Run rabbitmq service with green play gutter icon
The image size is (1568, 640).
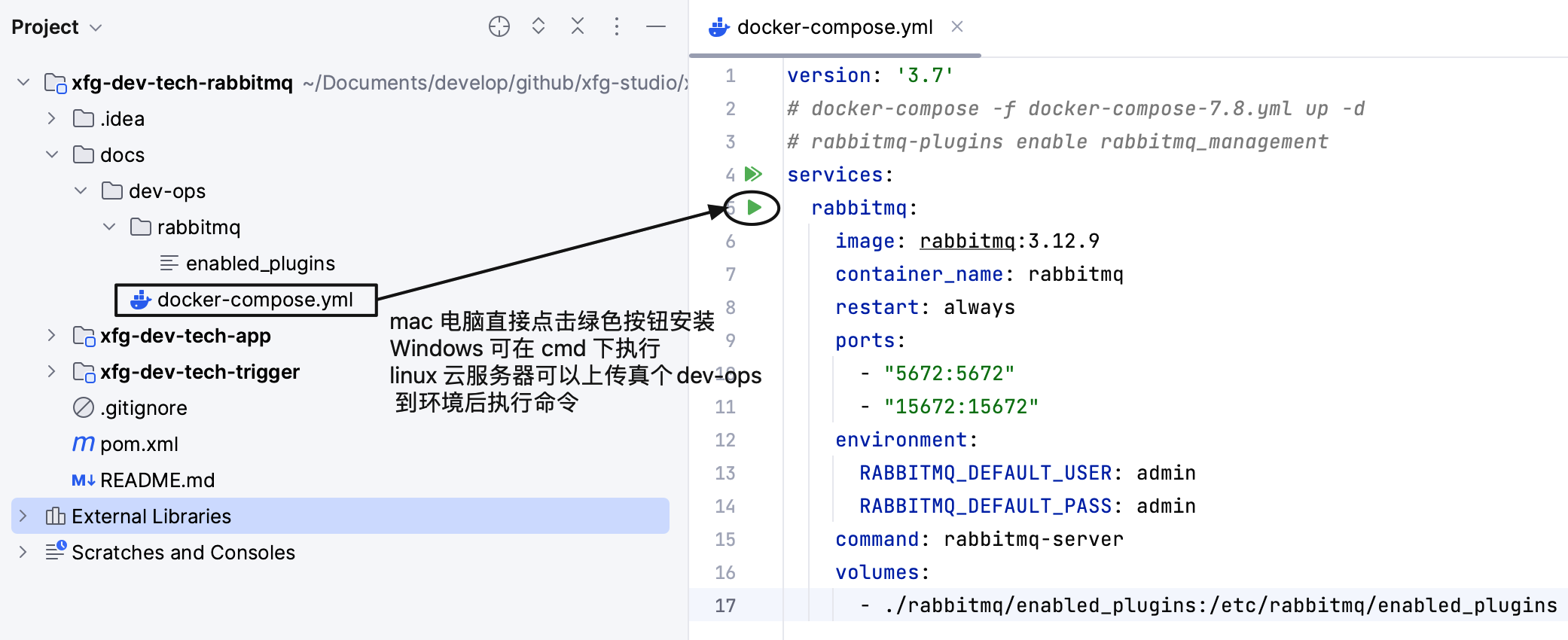755,207
